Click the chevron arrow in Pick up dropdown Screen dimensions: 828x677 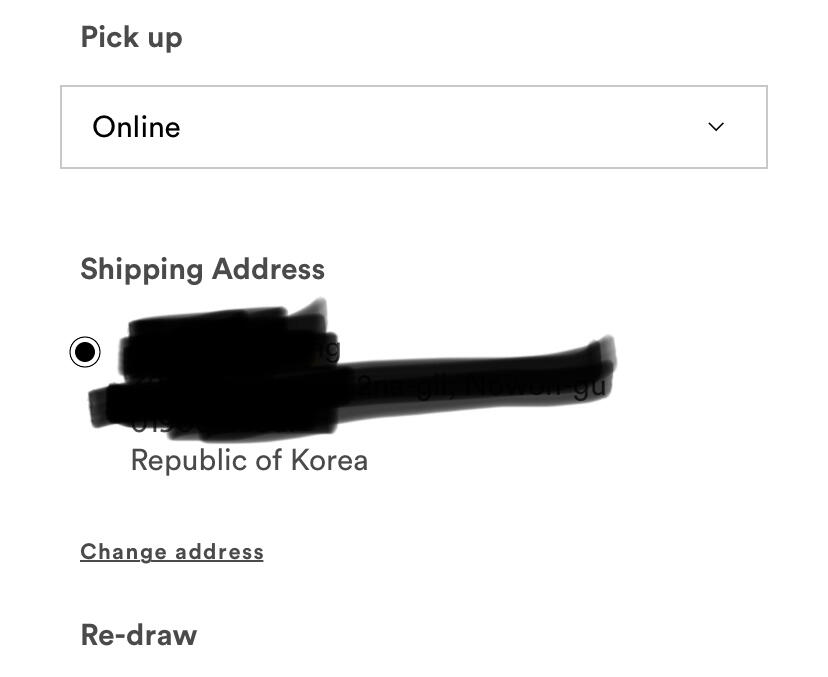pyautogui.click(x=716, y=127)
